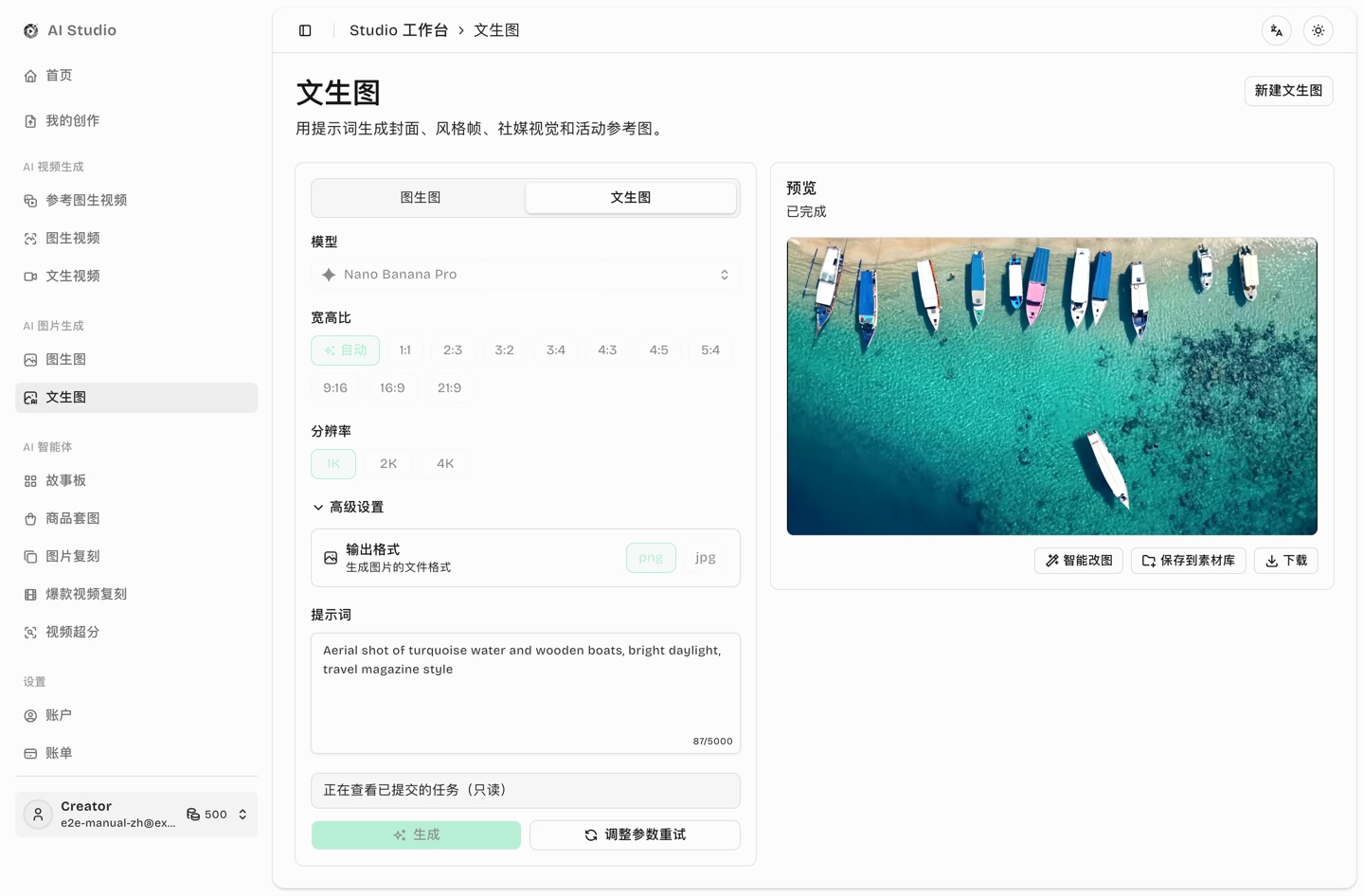Screen dimensions: 1364x896
Task: Go to 首页 in the sidebar
Action: tap(136, 76)
